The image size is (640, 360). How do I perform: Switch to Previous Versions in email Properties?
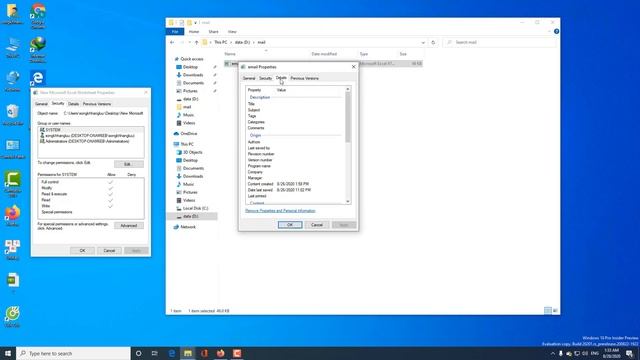pos(304,78)
